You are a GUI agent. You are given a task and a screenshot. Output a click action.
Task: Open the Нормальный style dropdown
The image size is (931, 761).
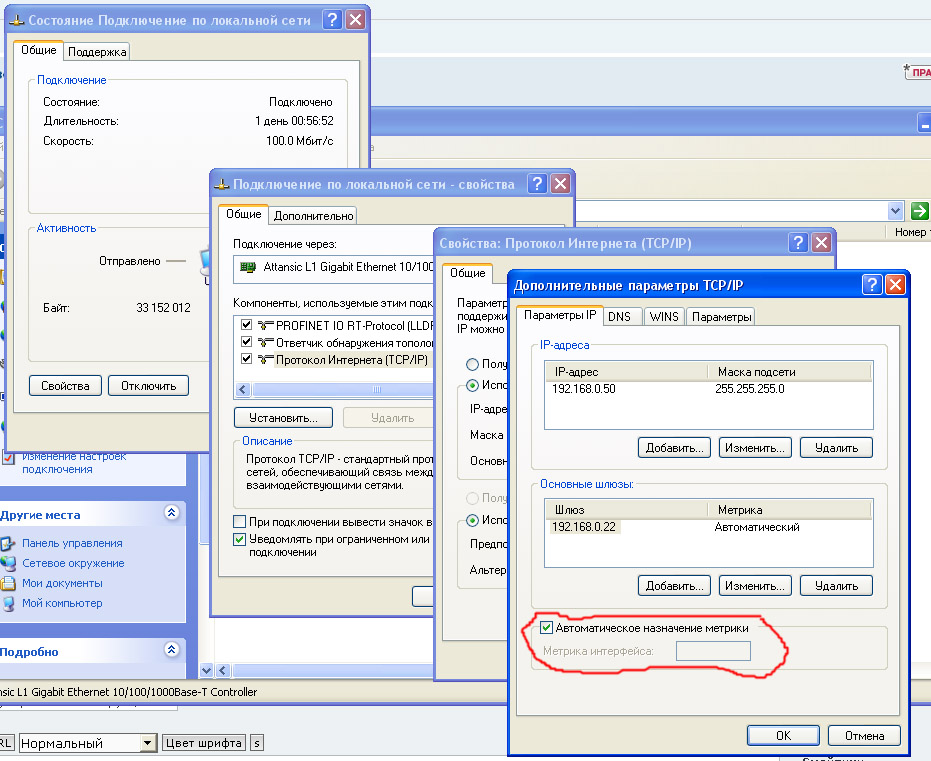click(x=148, y=743)
